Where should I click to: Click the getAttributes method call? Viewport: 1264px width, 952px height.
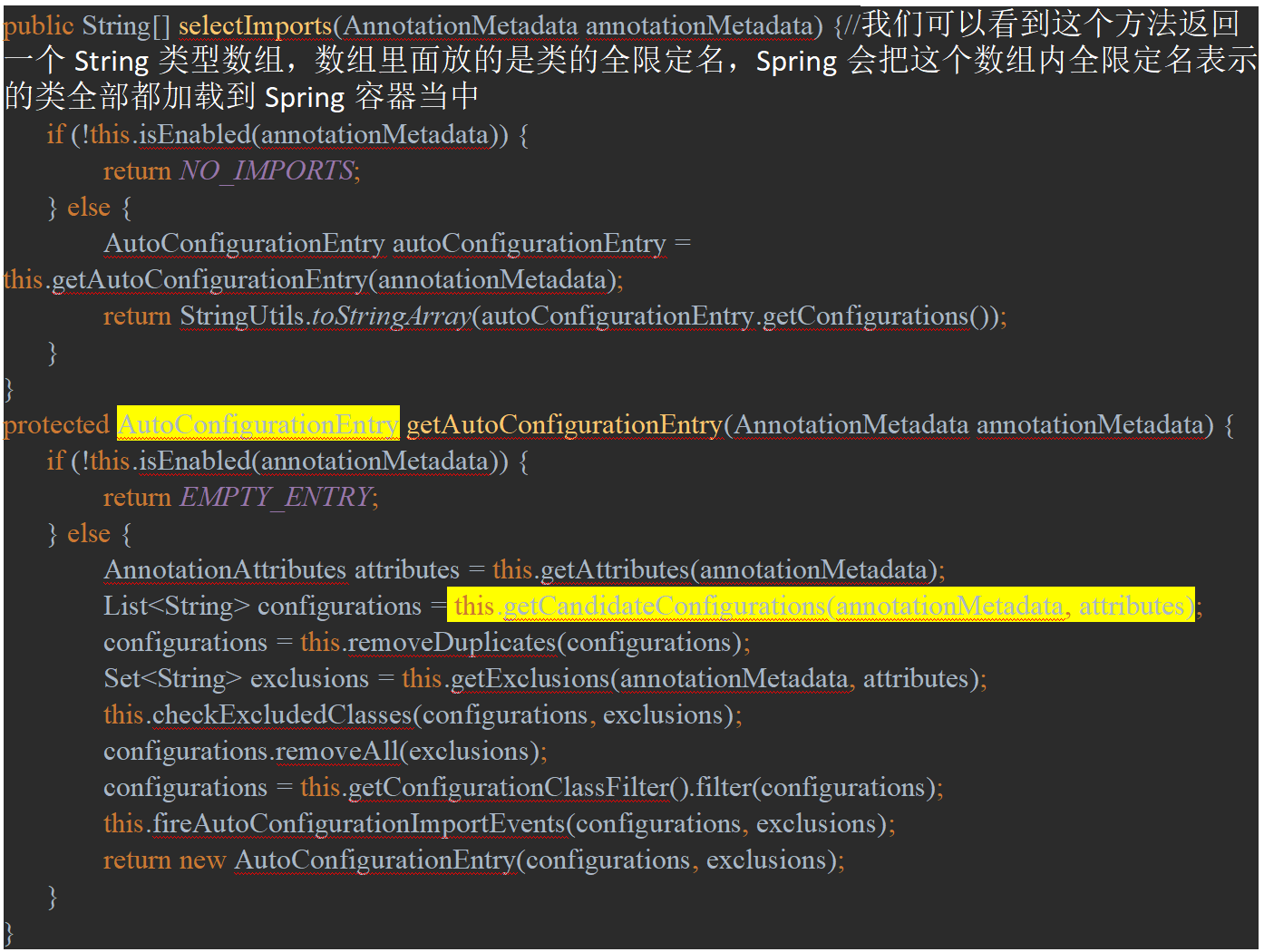[x=615, y=569]
